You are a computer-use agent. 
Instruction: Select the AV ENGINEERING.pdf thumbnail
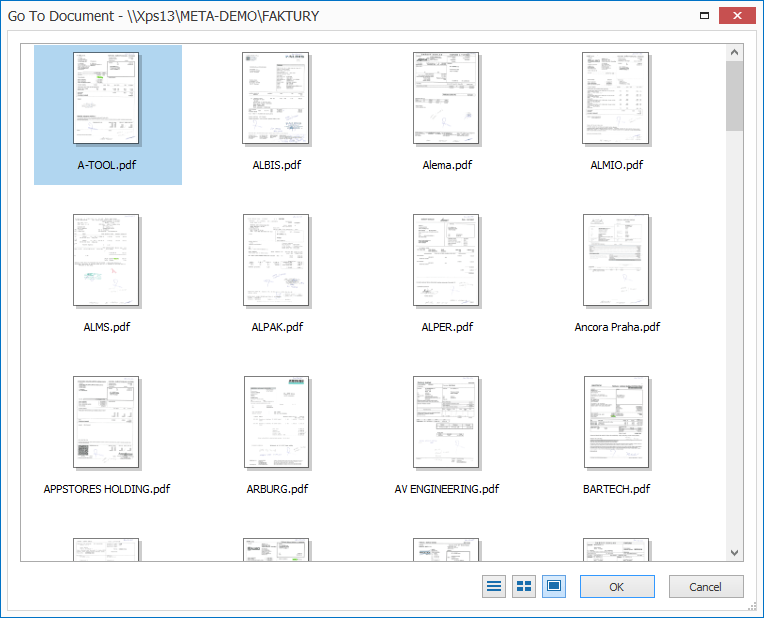point(446,422)
